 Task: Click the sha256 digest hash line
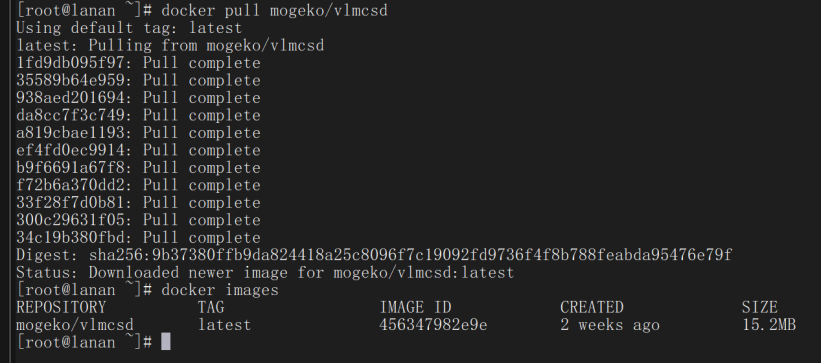(x=374, y=255)
